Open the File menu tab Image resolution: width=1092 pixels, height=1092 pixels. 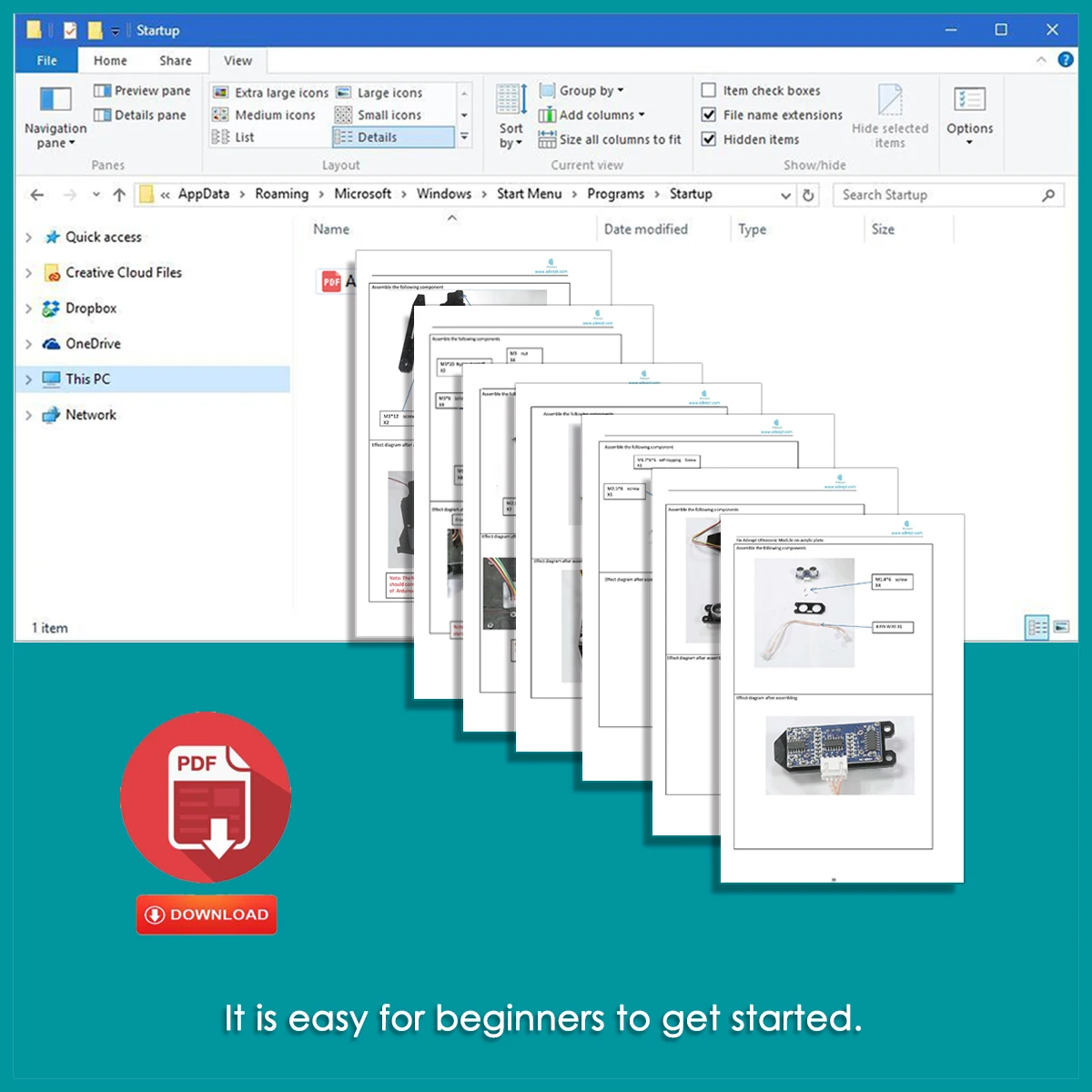[x=47, y=61]
